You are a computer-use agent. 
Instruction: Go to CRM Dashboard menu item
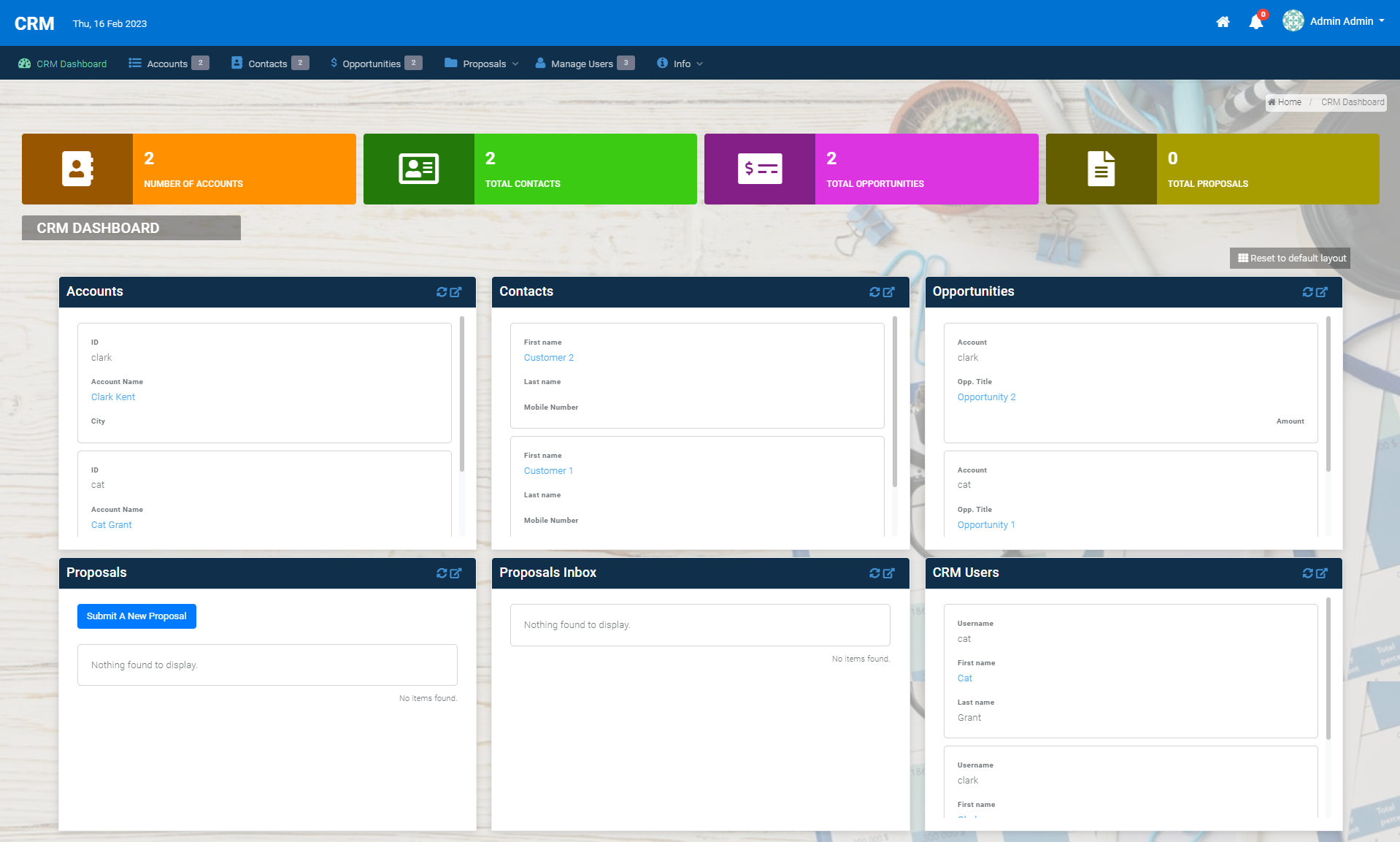pyautogui.click(x=63, y=64)
